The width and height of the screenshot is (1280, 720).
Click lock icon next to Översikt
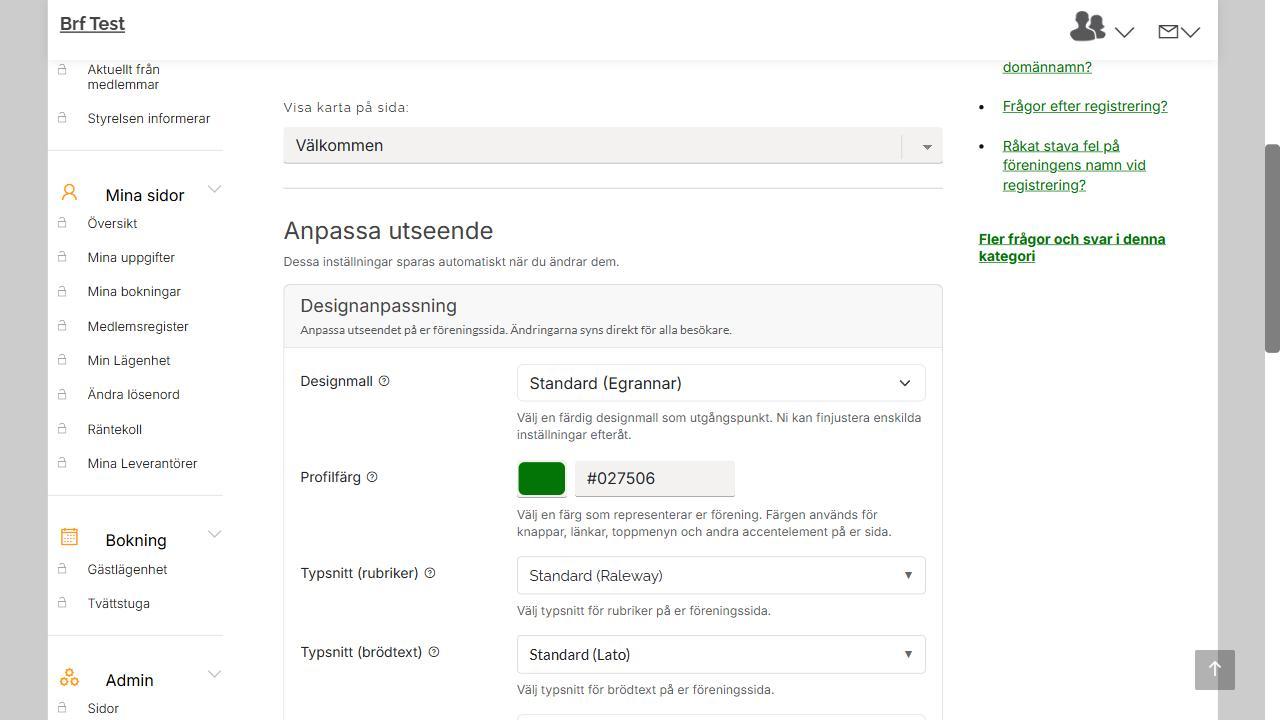coord(62,222)
